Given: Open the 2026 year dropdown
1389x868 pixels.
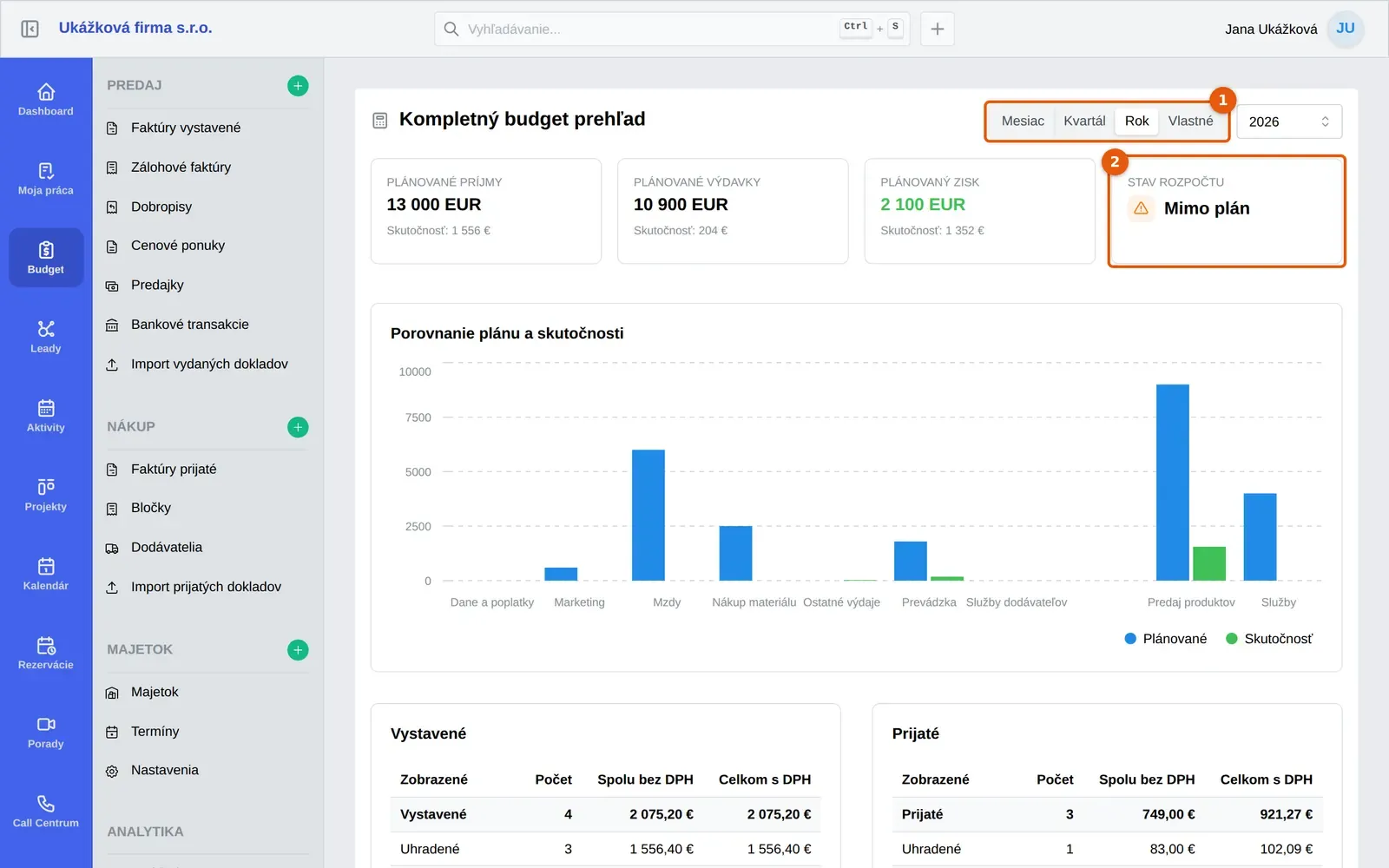Looking at the screenshot, I should [1289, 122].
